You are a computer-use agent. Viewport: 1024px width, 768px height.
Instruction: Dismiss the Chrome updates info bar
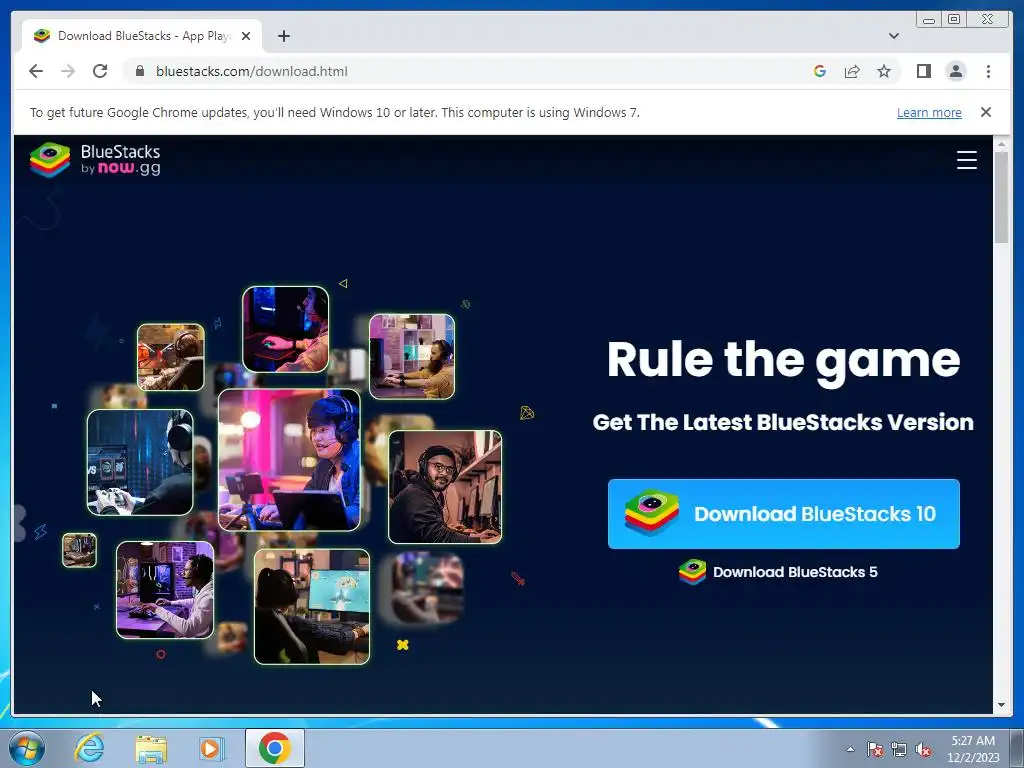tap(985, 112)
